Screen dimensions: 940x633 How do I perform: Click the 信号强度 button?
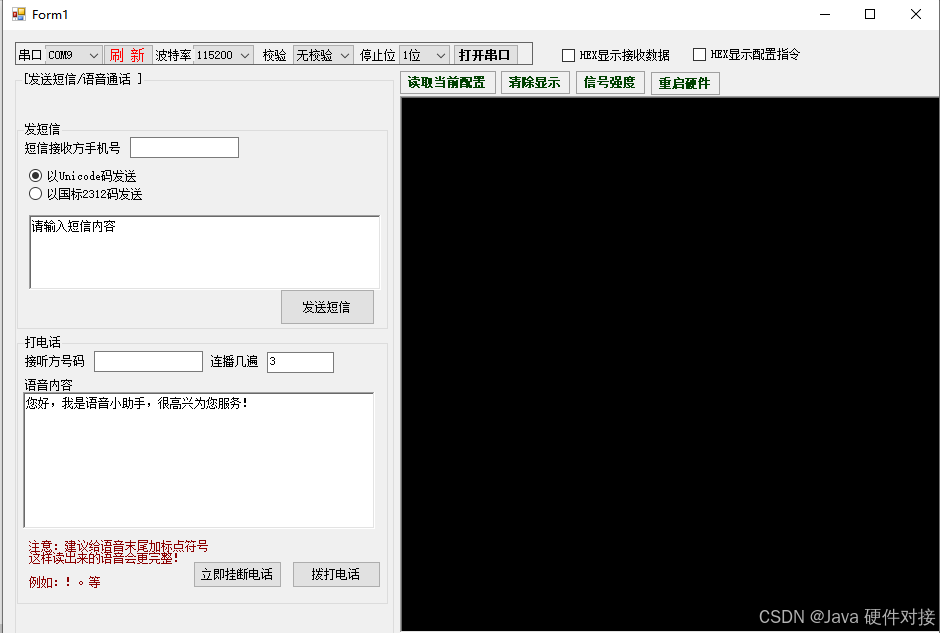point(610,82)
